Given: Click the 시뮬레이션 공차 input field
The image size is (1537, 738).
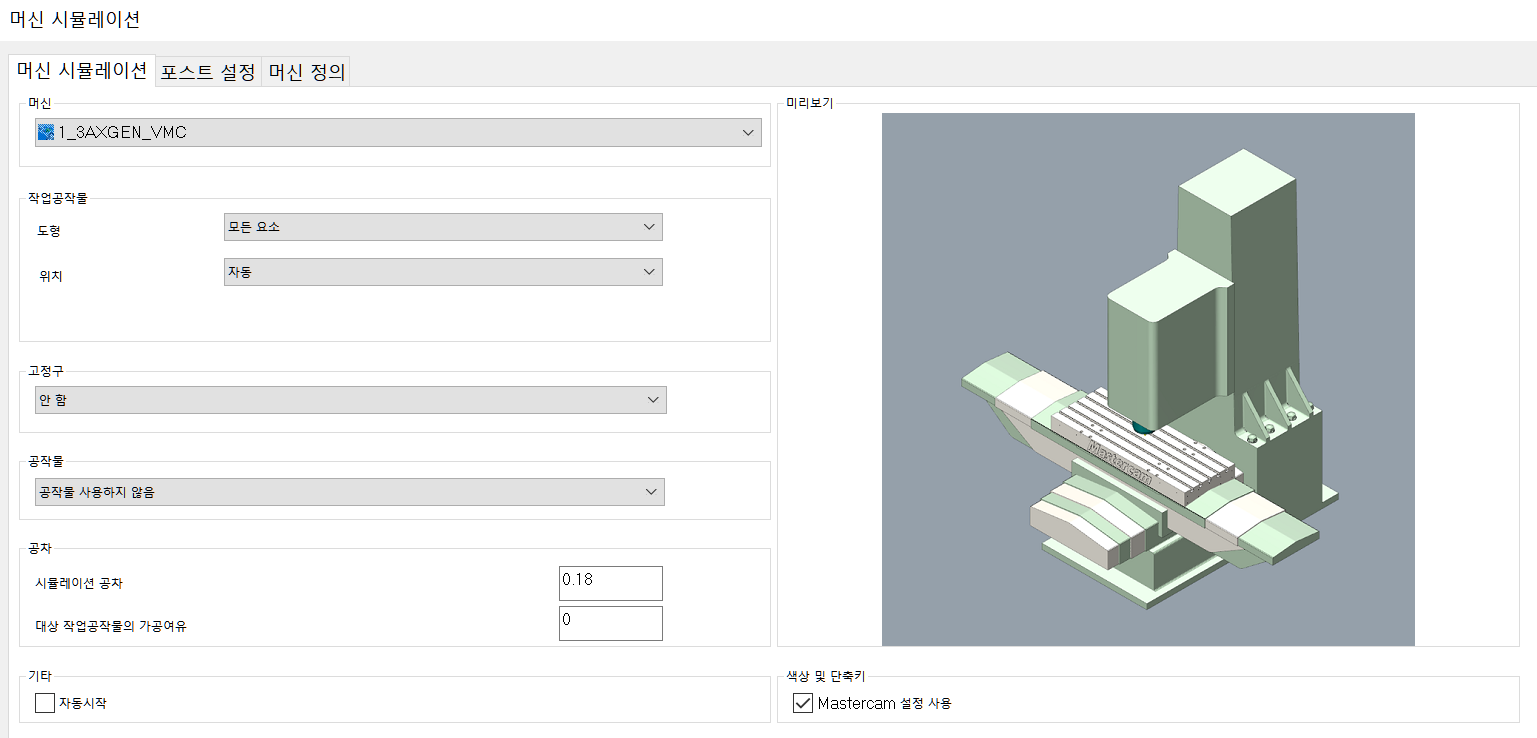Looking at the screenshot, I should [x=611, y=583].
